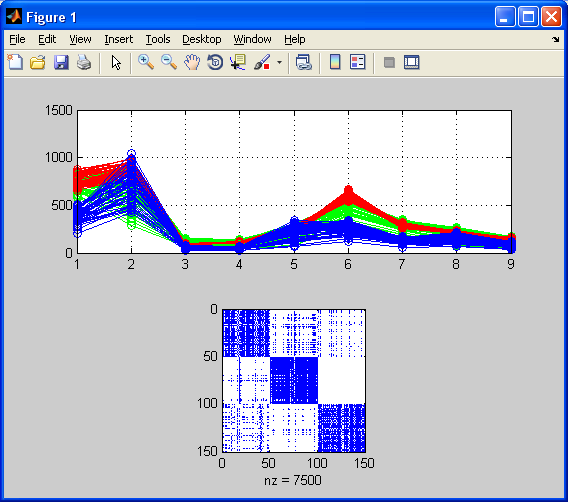Screen dimensions: 568x502
Task: Open the Tools menu
Action: (x=158, y=39)
